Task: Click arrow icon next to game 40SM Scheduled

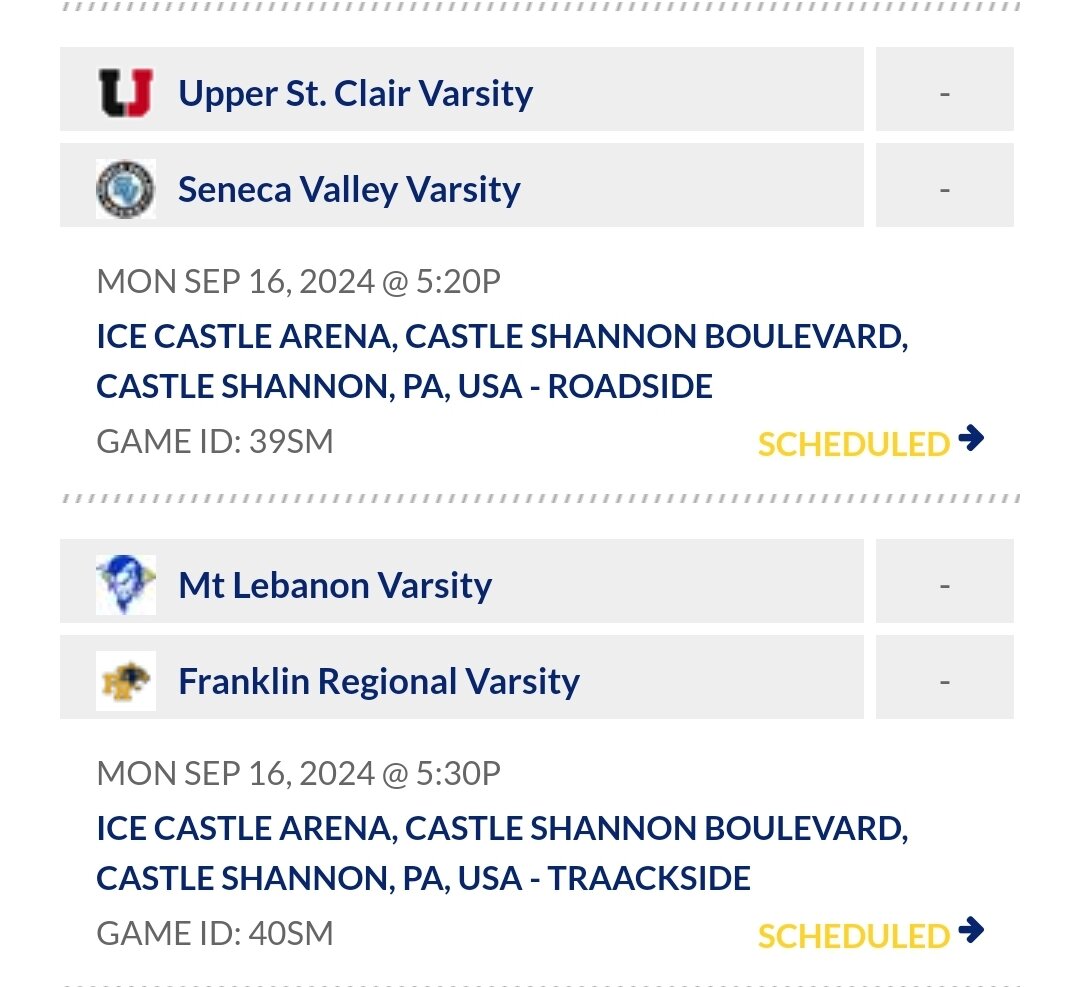Action: coord(970,930)
